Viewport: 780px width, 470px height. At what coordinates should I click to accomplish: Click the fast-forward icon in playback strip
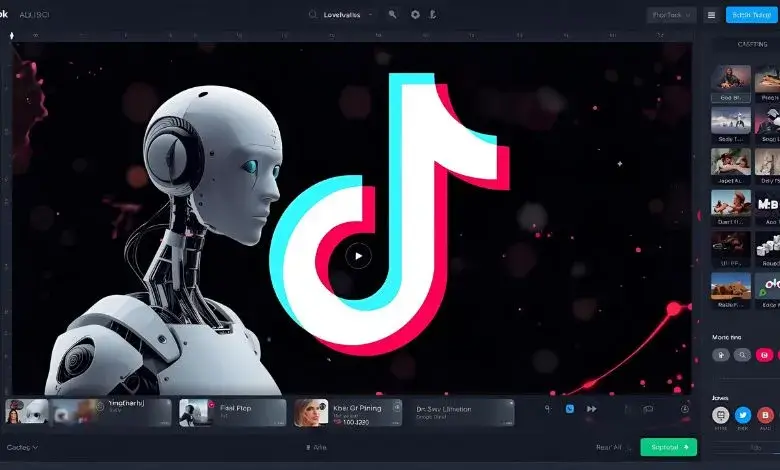(x=591, y=409)
